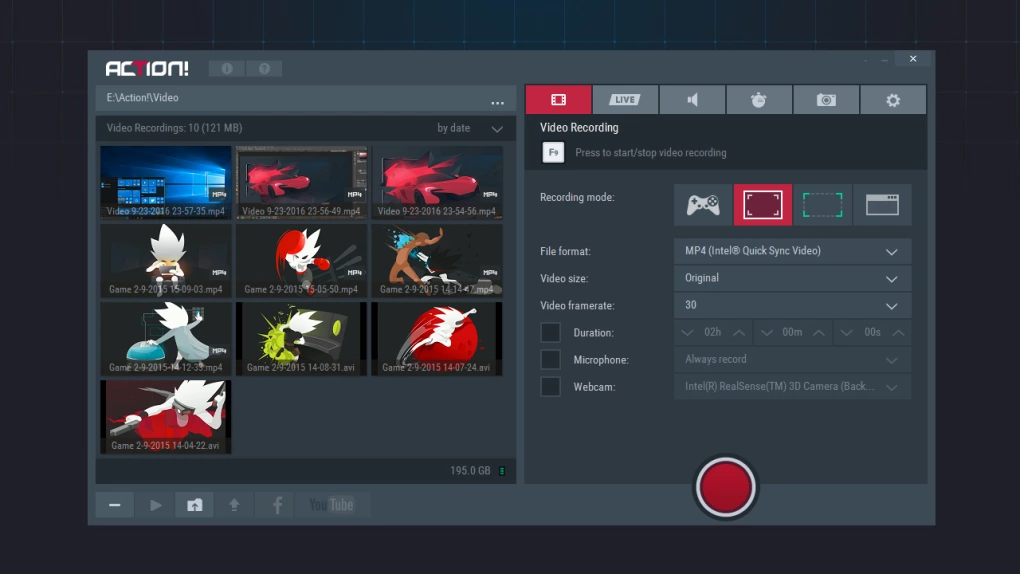Switch to the audio recording tab
This screenshot has width=1020, height=574.
692,100
